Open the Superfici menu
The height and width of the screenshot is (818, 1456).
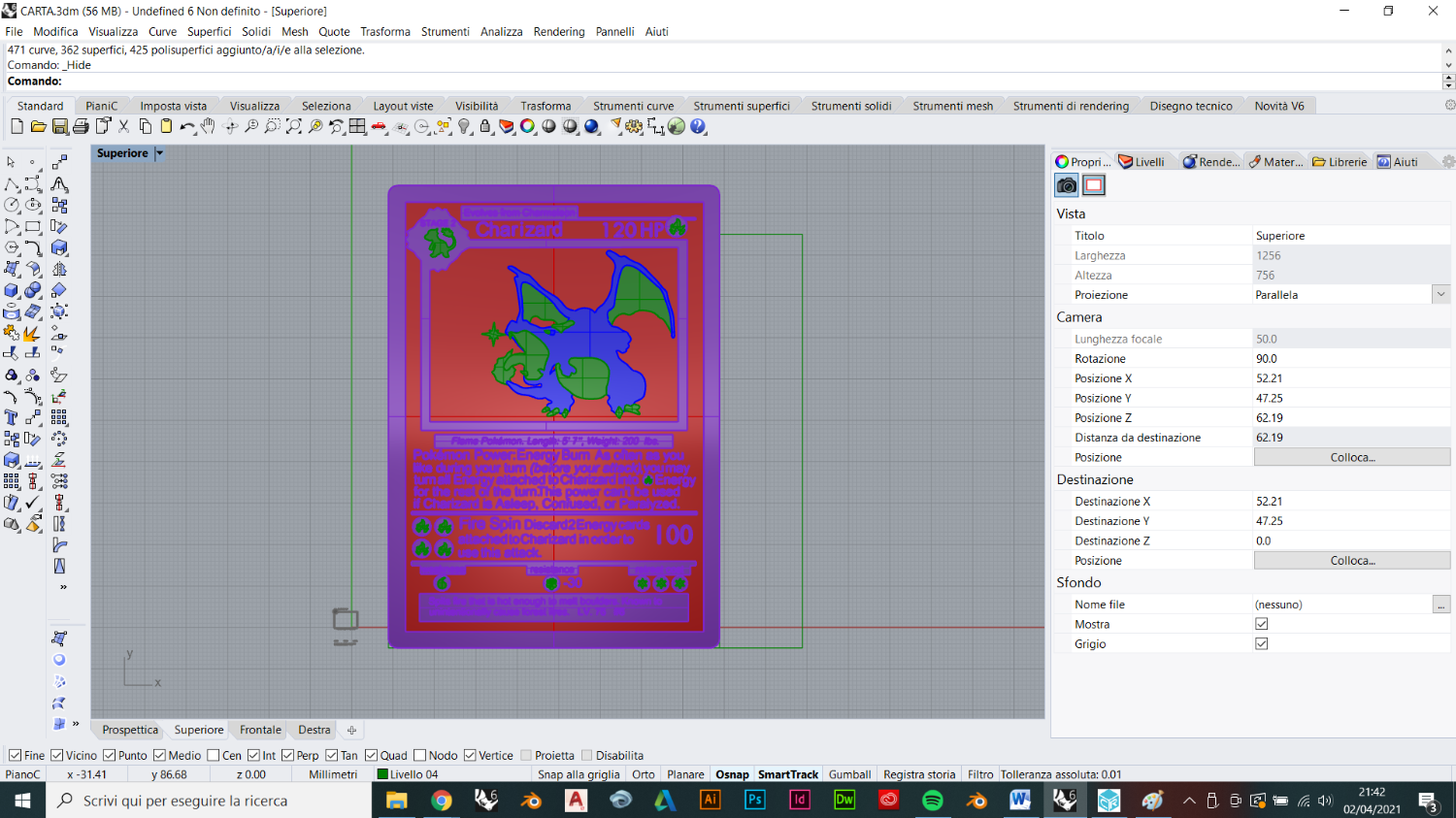209,31
